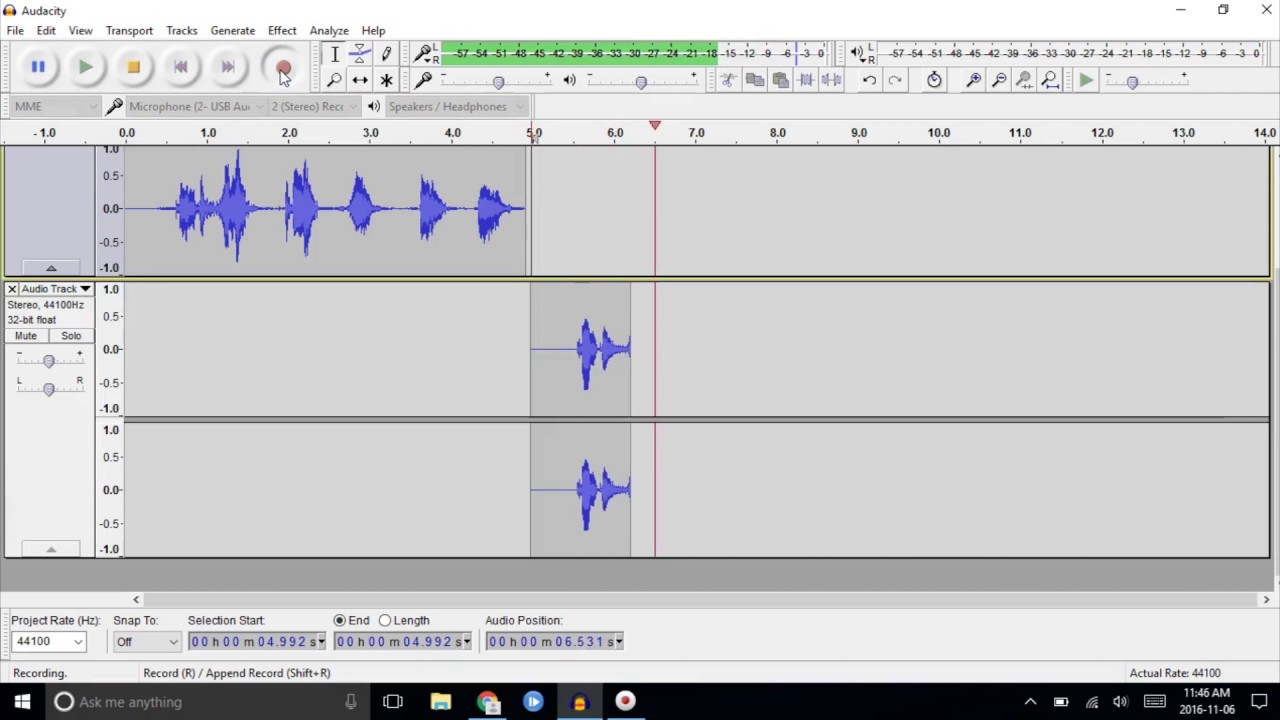
Task: Adjust the Audio Track pan slider
Action: 48,388
